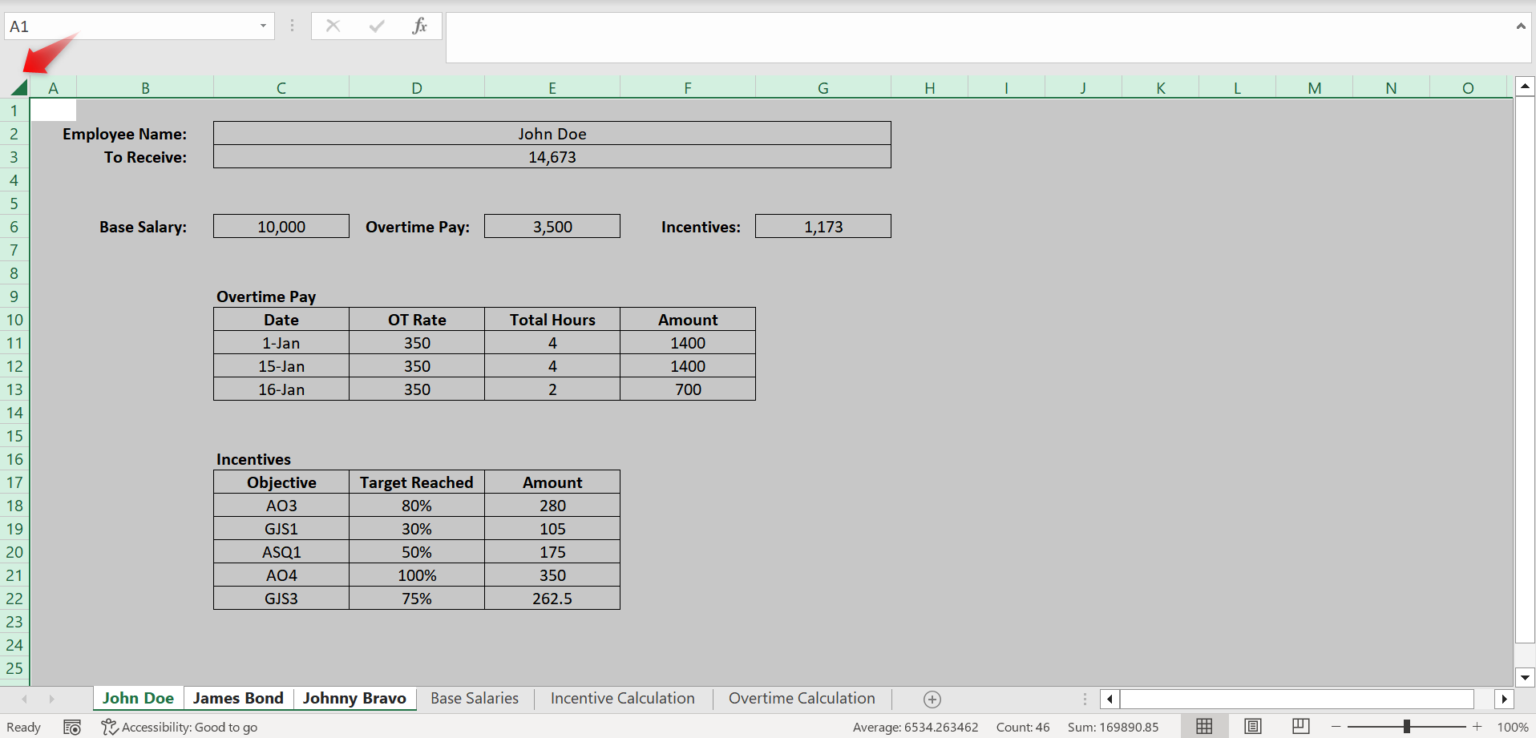Open the Name Box dropdown arrow
1536x738 pixels.
tap(263, 26)
